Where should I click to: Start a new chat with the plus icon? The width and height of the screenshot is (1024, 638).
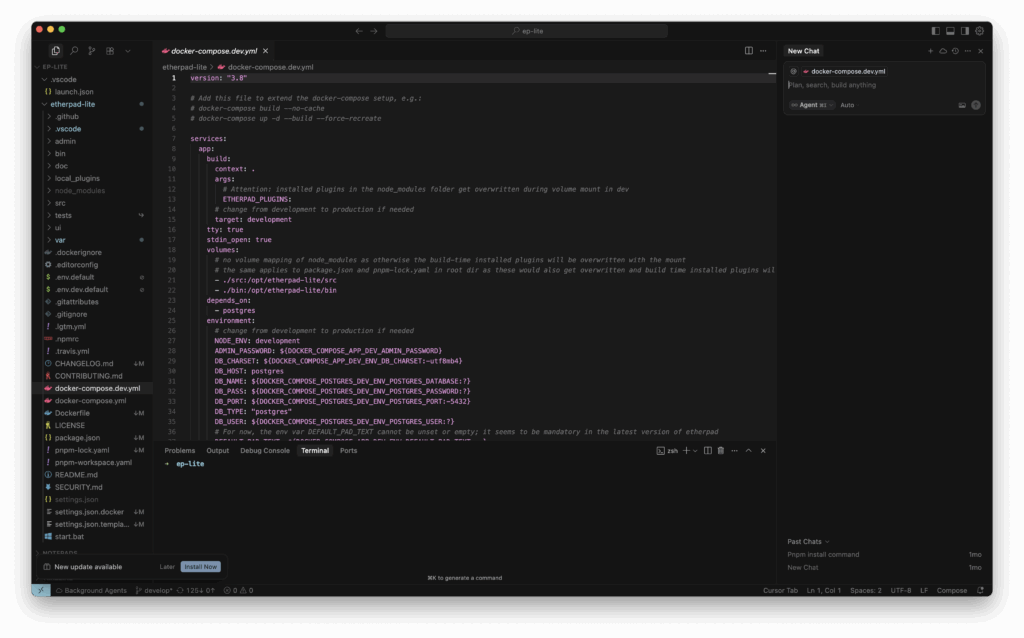click(x=930, y=51)
